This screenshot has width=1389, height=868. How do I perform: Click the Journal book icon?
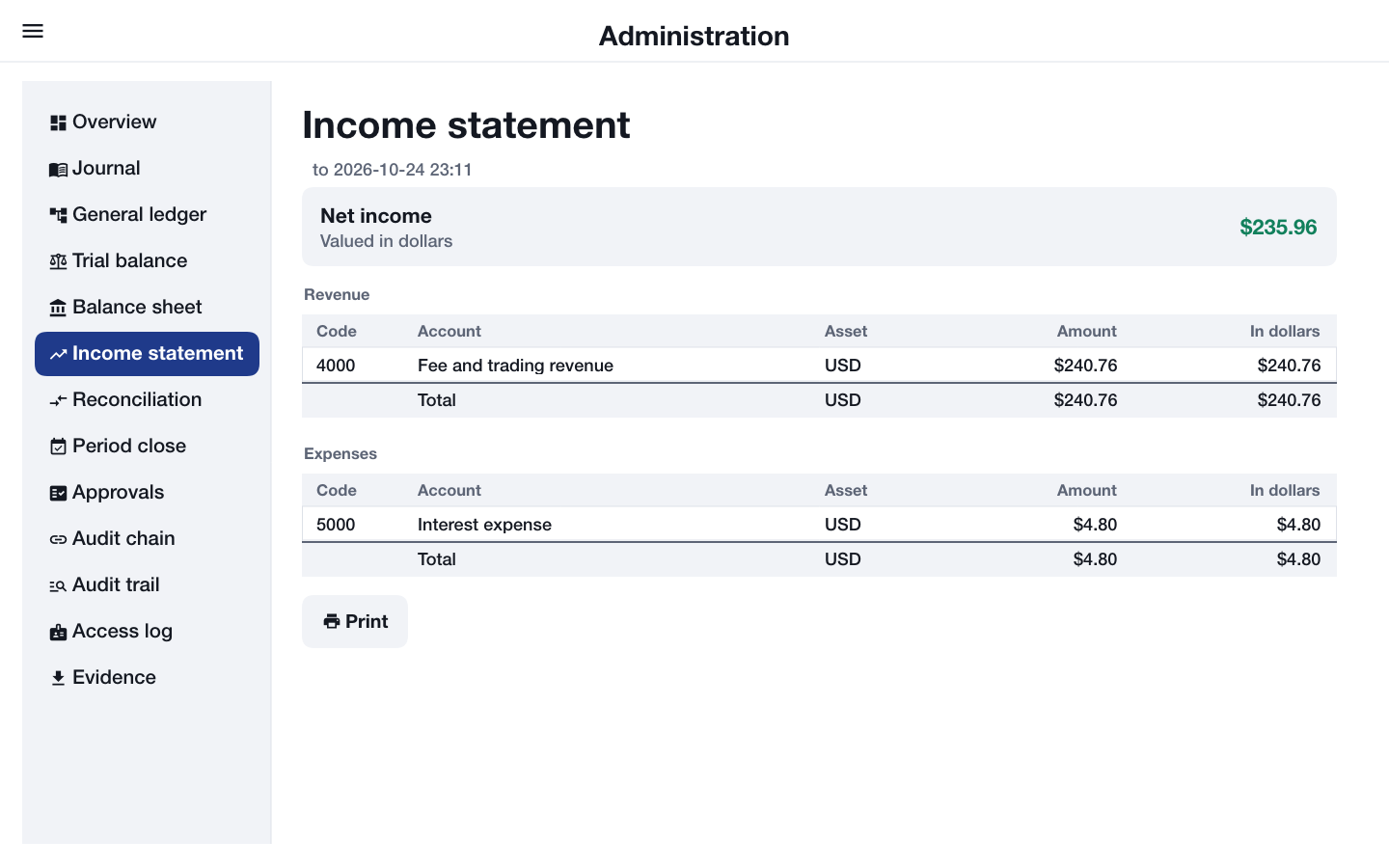58,169
